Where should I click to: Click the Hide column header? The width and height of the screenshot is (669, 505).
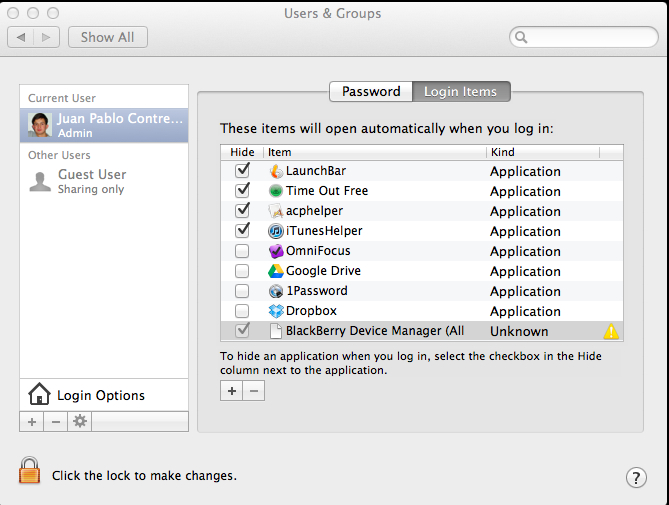[x=242, y=152]
